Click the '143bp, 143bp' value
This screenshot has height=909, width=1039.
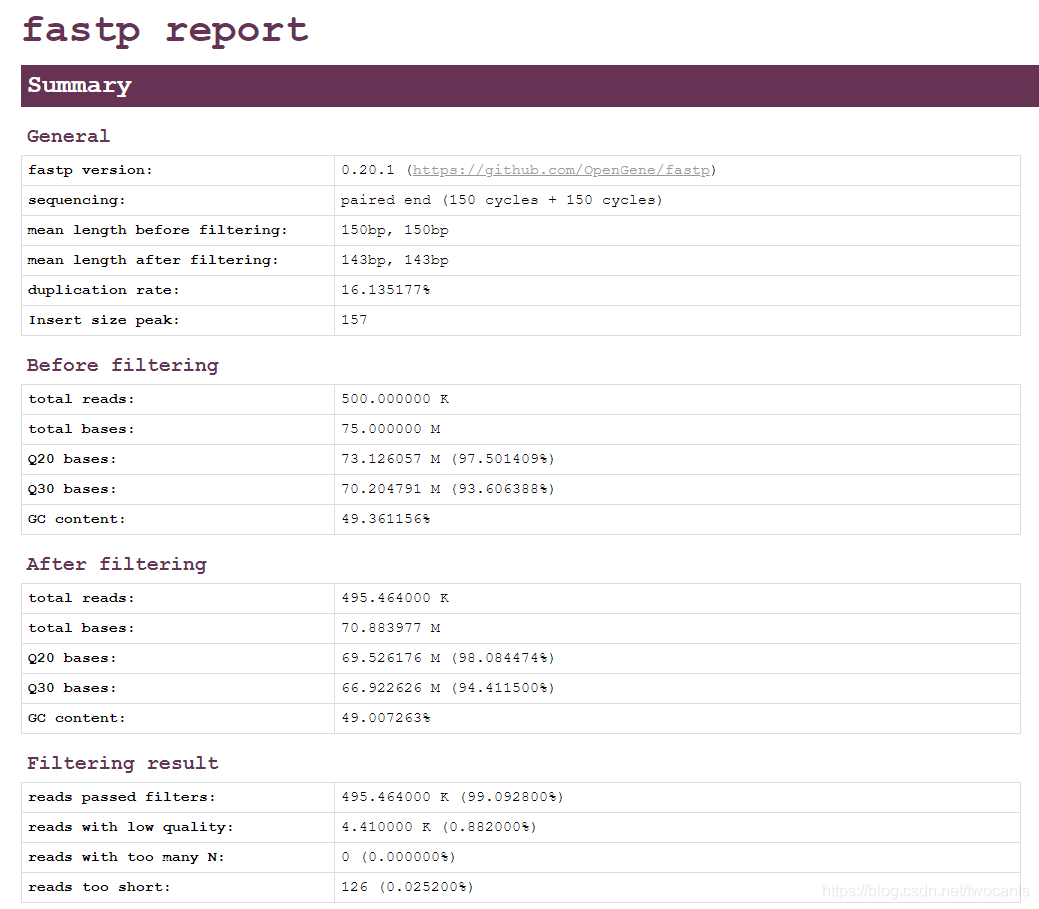tap(395, 260)
